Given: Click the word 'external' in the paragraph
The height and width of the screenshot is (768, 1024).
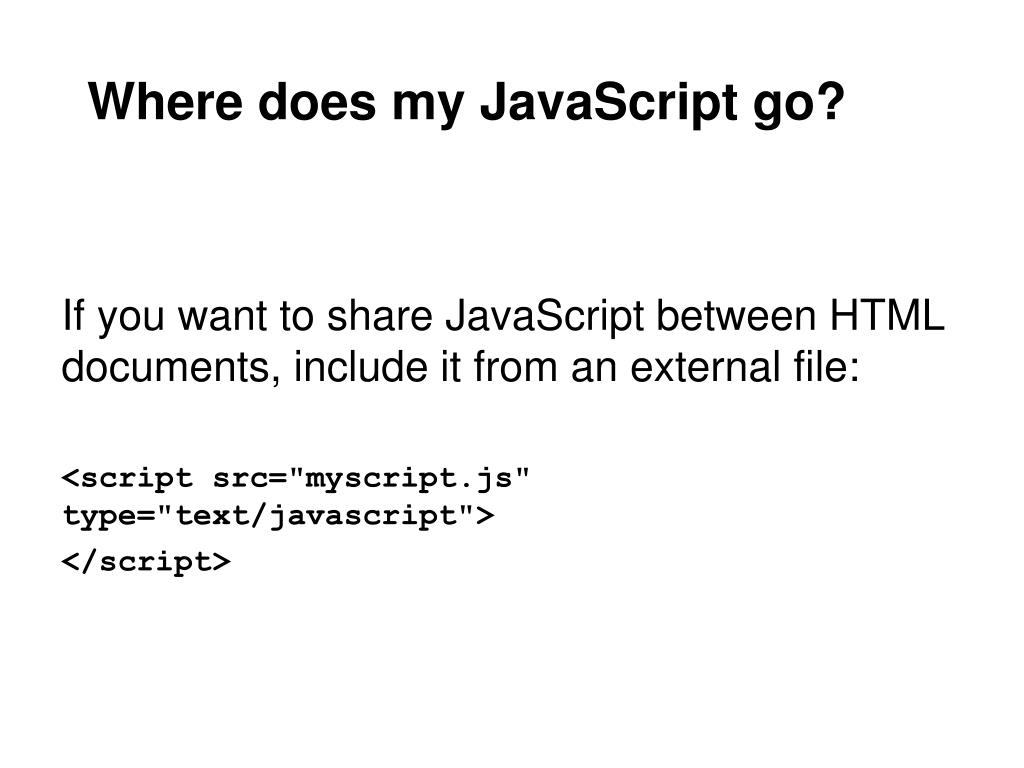Looking at the screenshot, I should [x=705, y=366].
